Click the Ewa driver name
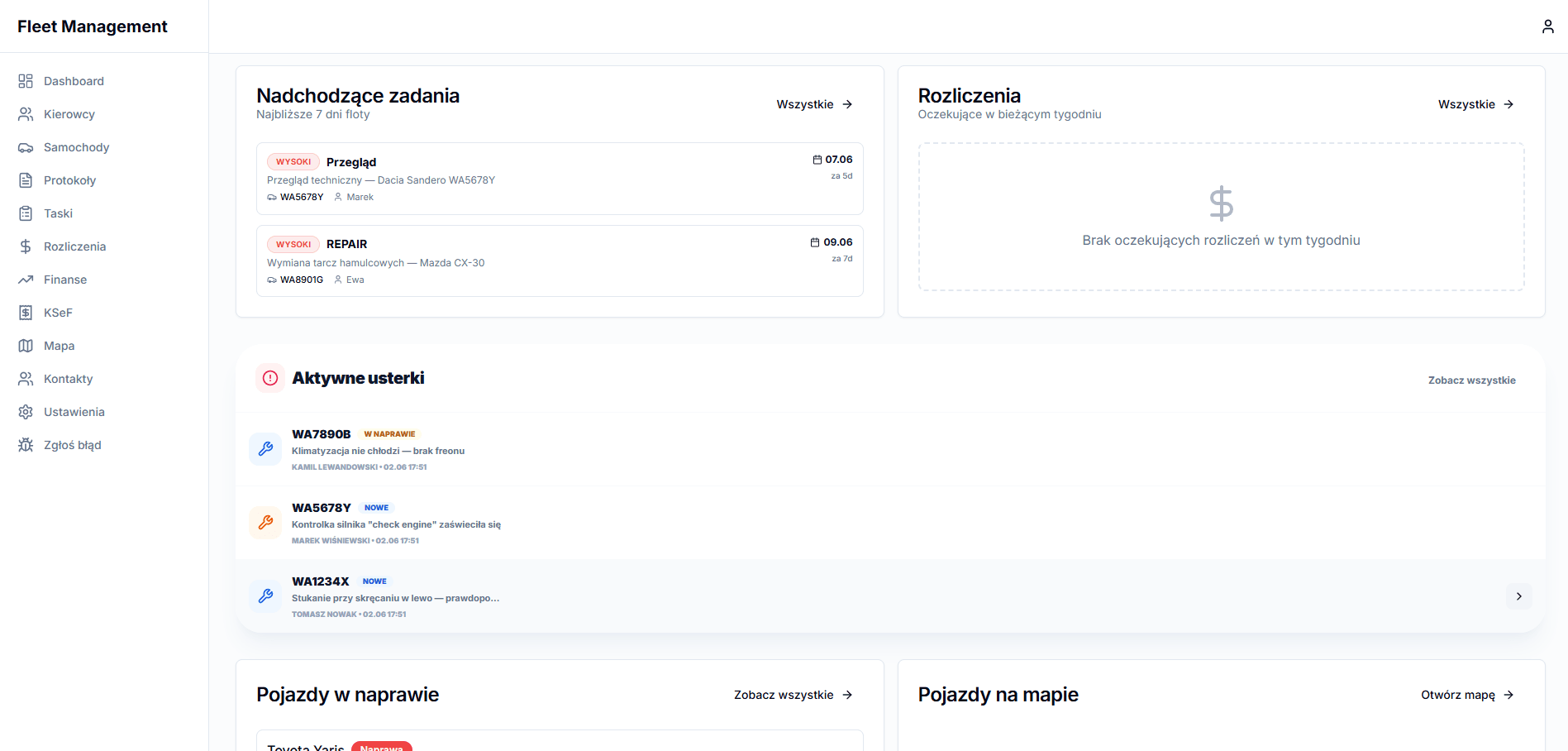1568x751 pixels. tap(355, 280)
